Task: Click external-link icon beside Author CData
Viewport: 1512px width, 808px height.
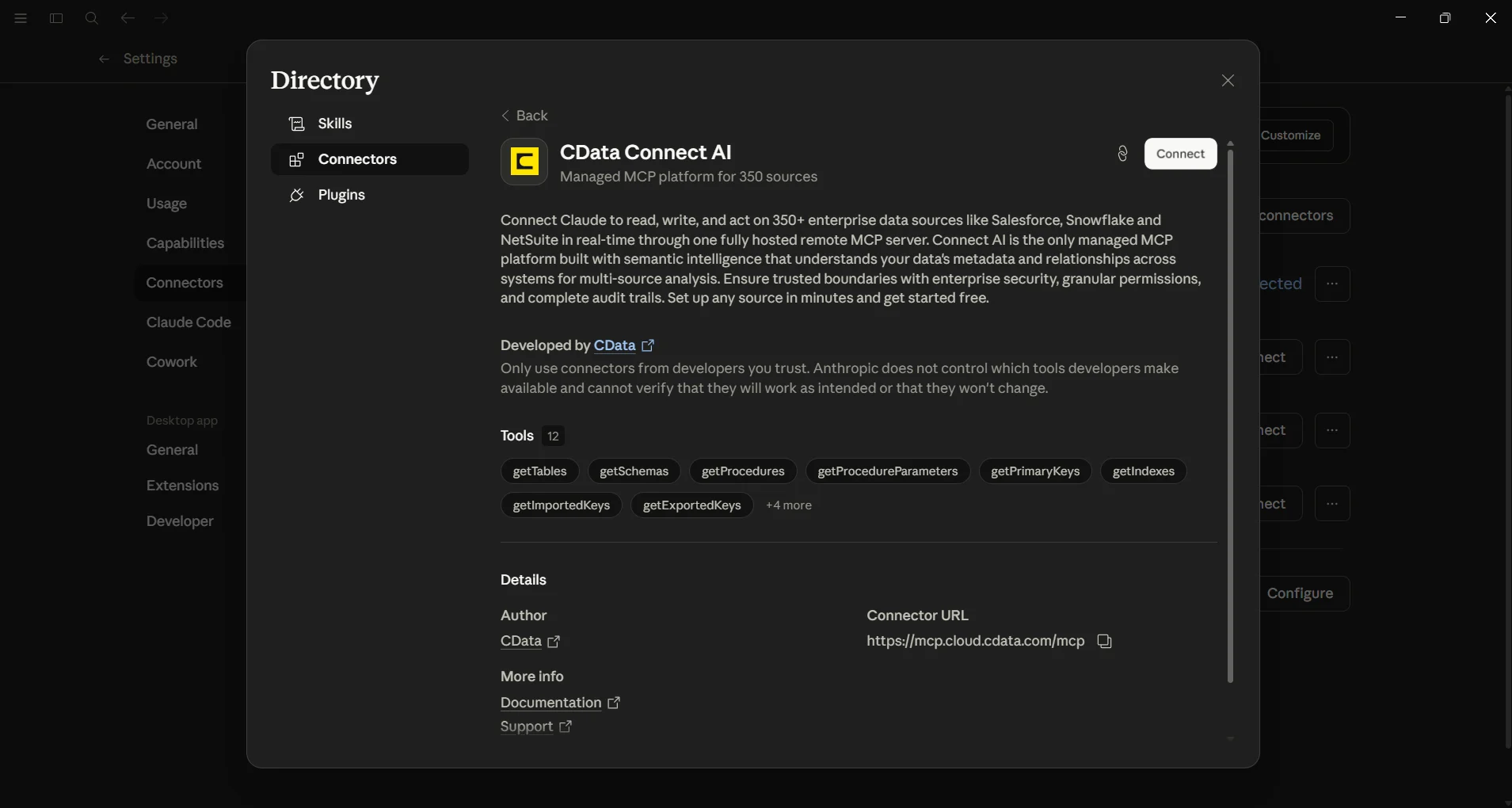Action: pos(554,642)
